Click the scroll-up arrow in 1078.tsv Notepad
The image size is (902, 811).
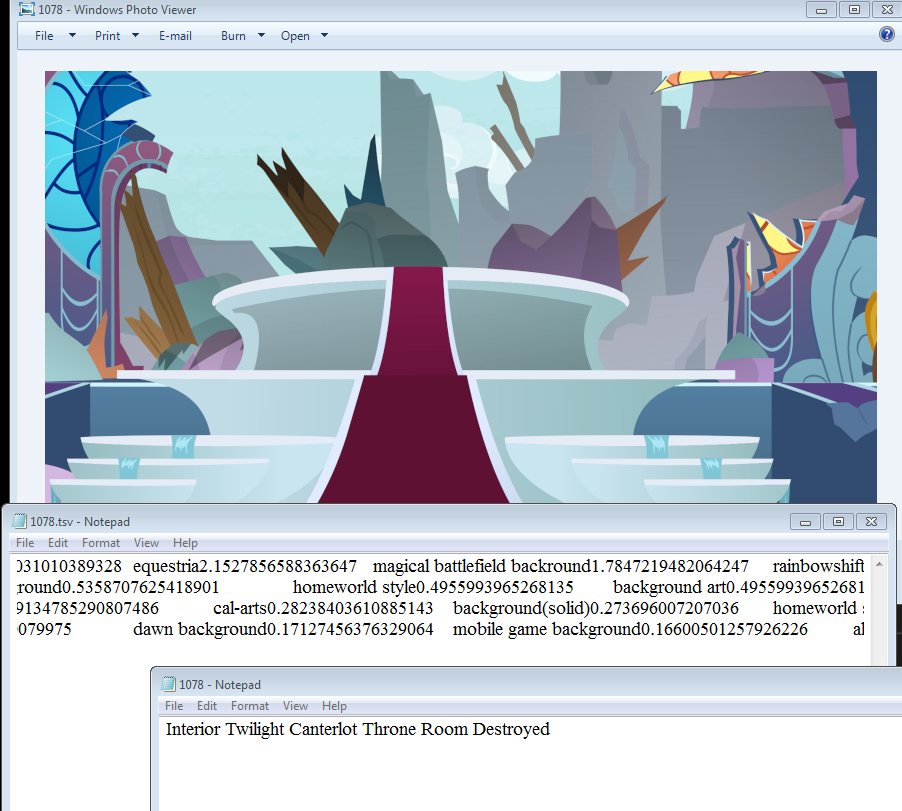tap(879, 565)
